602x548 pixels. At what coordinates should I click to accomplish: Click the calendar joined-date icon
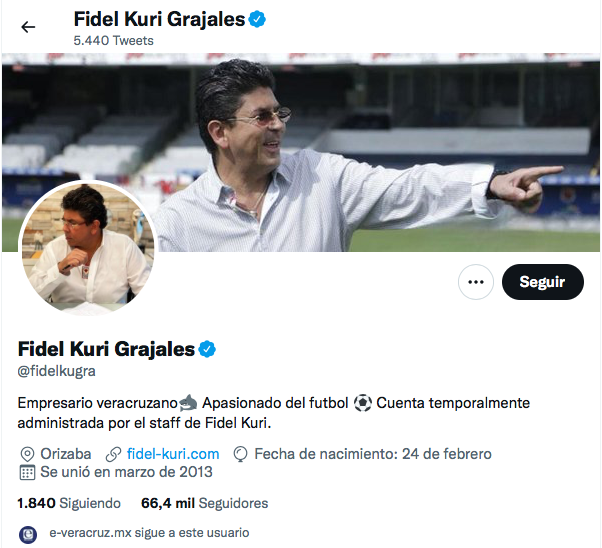click(27, 472)
